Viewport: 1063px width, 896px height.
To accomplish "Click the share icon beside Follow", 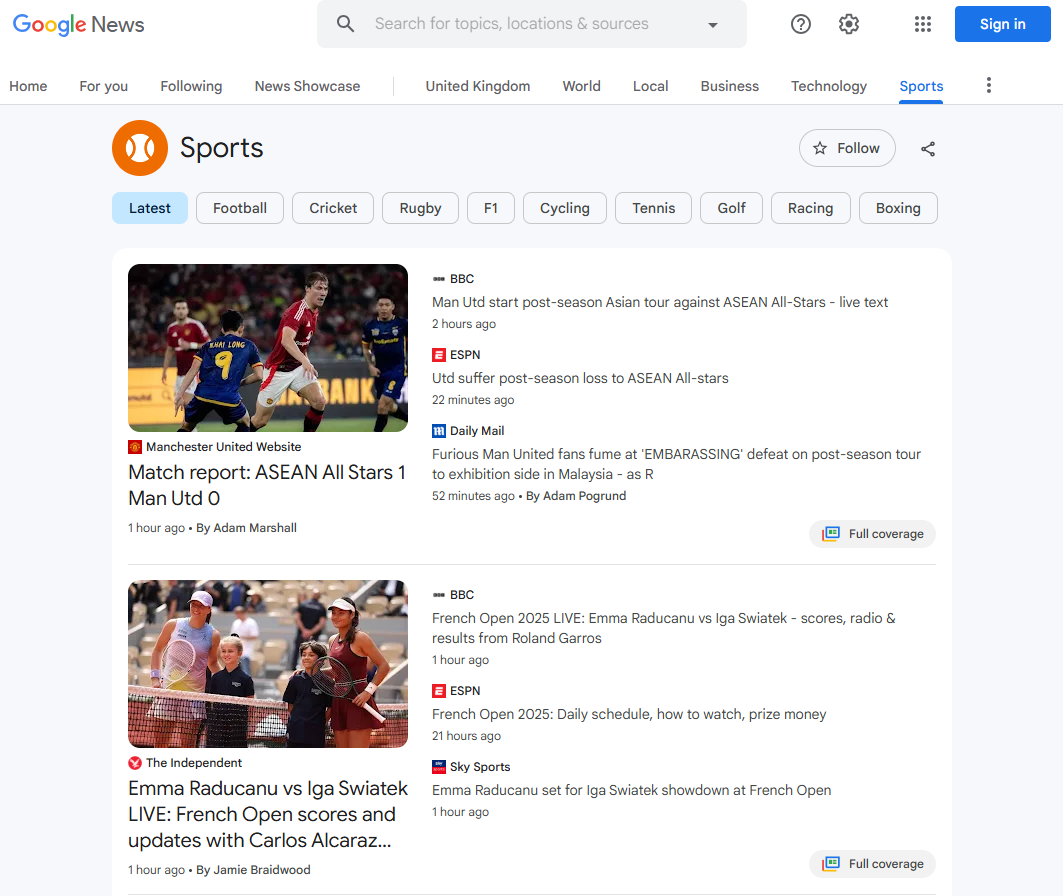I will pos(928,149).
